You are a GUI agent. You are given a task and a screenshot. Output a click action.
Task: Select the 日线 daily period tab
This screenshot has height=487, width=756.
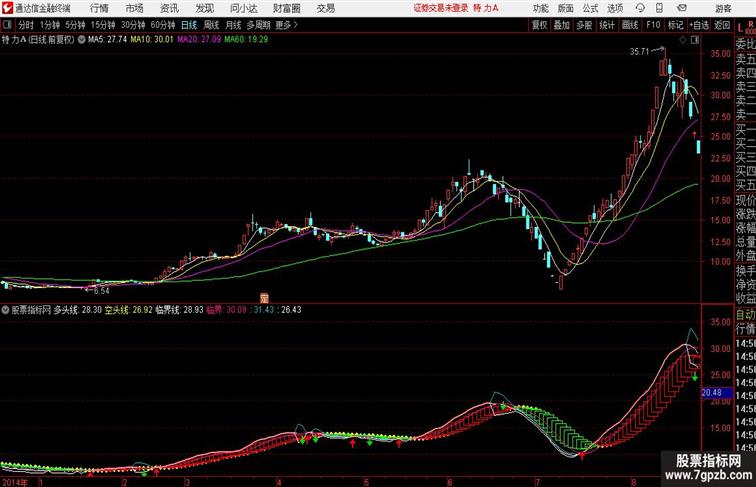click(x=189, y=25)
